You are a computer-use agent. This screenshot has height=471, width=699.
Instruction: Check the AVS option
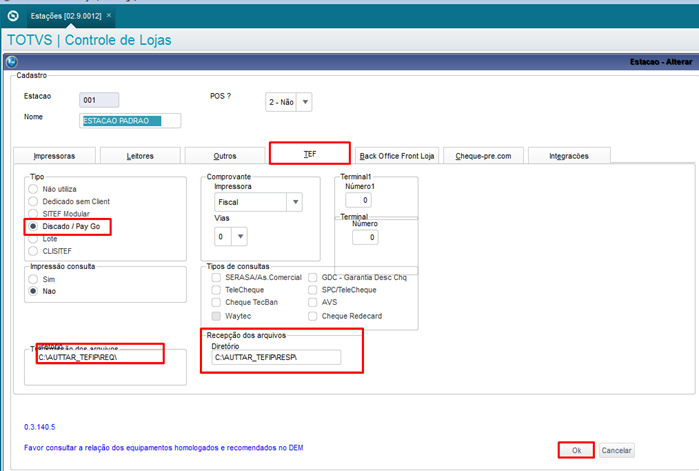(313, 302)
